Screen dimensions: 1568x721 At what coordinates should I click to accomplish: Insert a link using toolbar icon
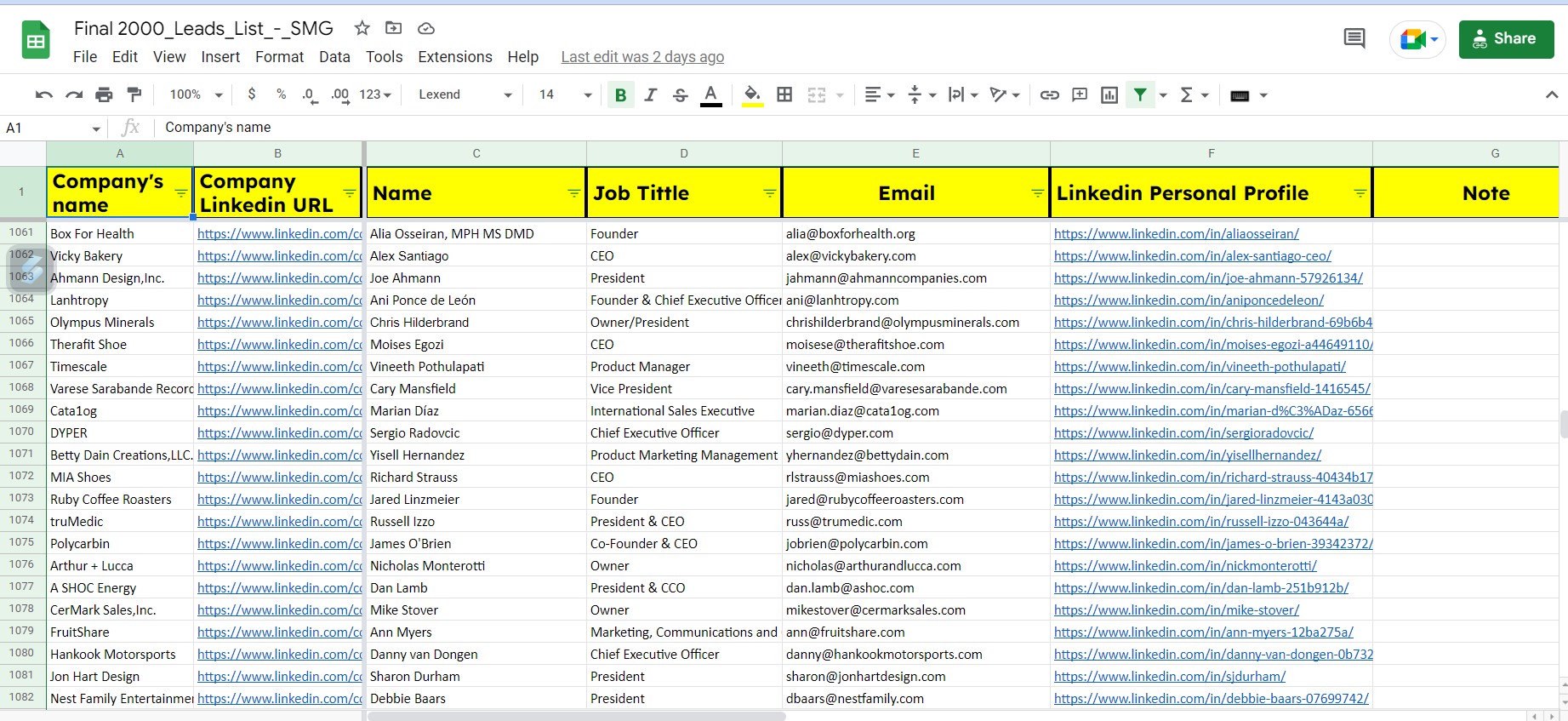tap(1050, 94)
